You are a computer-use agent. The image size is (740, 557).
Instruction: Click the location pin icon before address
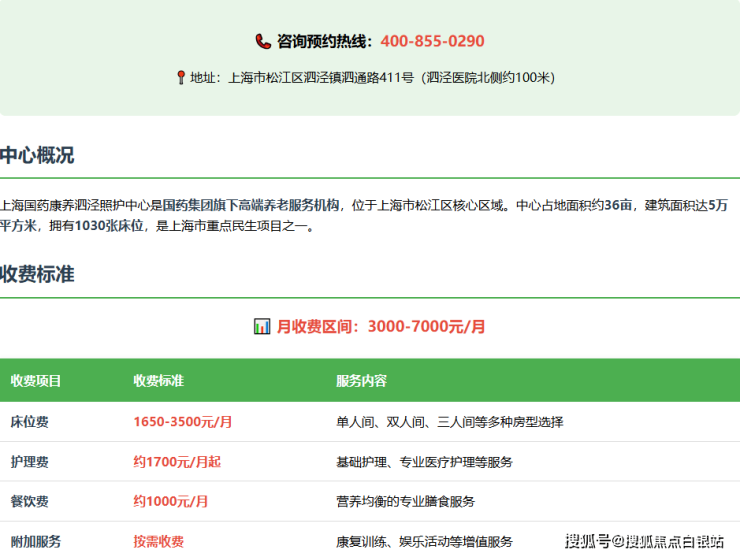pyautogui.click(x=181, y=78)
